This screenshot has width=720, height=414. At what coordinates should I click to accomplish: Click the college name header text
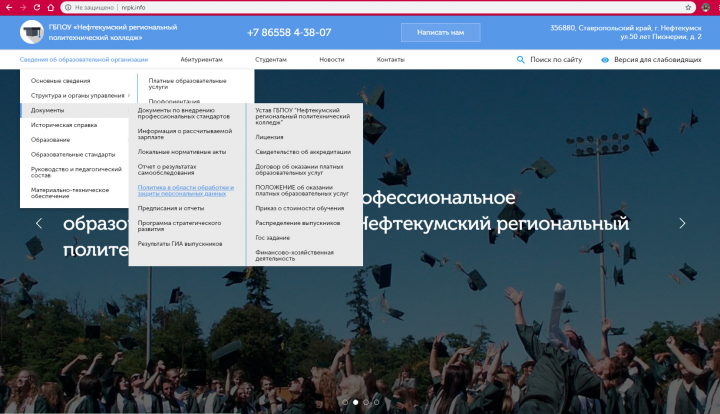(113, 32)
